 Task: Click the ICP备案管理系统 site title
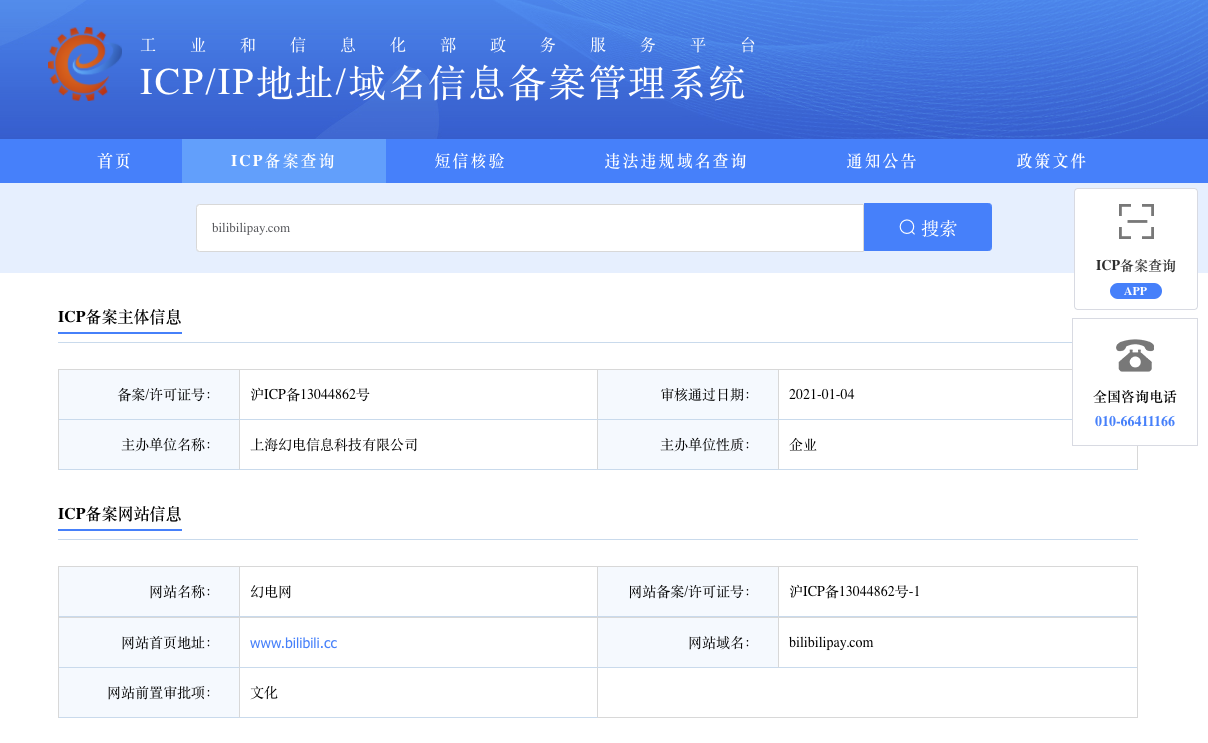443,83
